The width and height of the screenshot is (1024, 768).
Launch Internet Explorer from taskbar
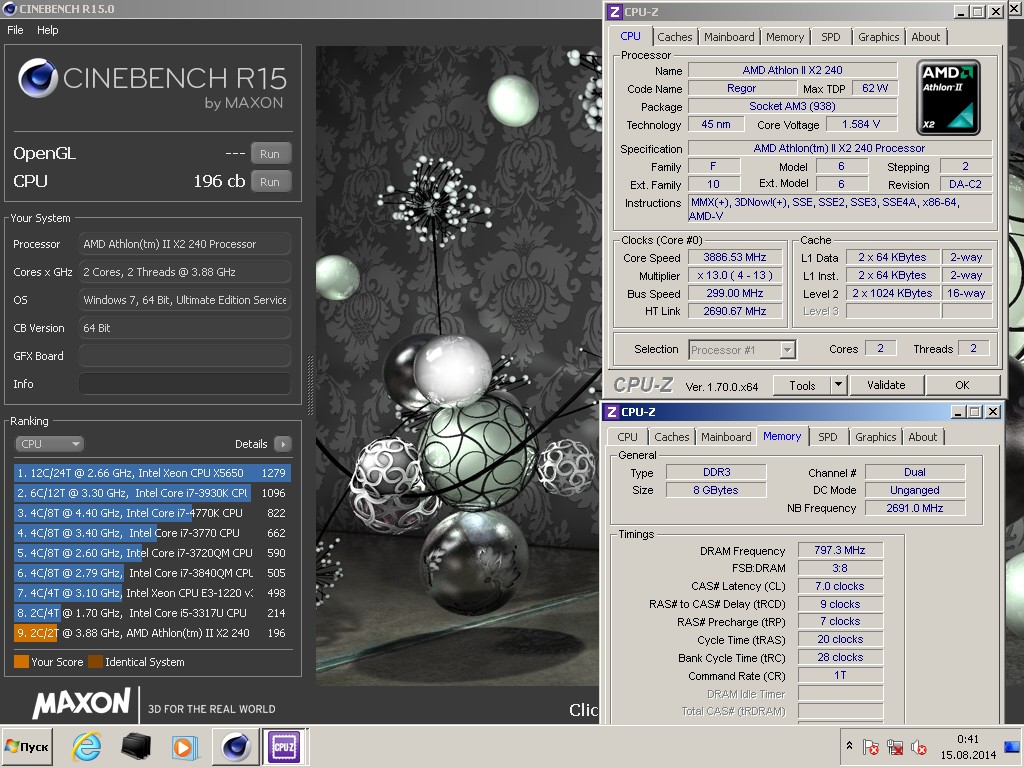pyautogui.click(x=86, y=747)
